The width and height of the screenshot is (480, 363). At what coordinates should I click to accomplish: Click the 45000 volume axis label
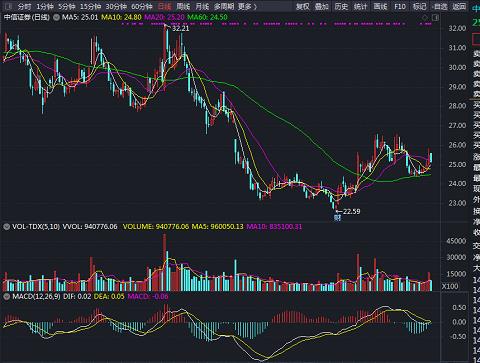coord(456,241)
